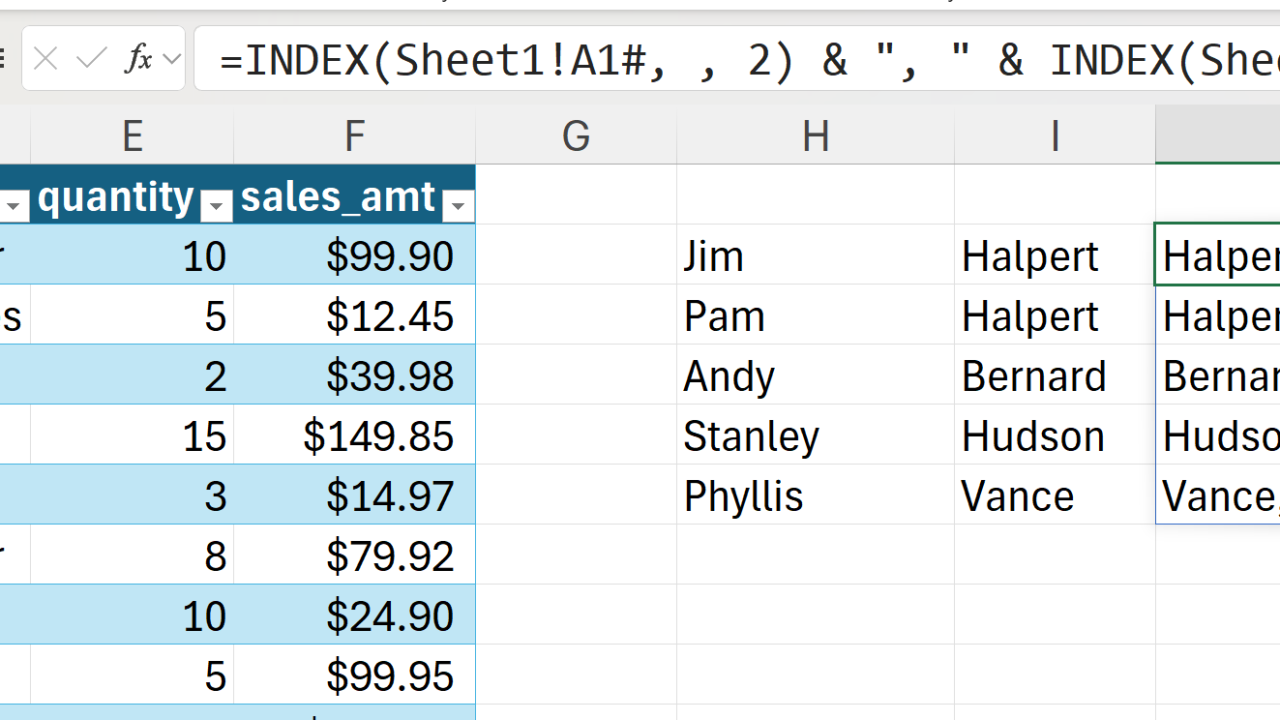Select the Vance cell in column I
This screenshot has height=720, width=1280.
[1054, 496]
